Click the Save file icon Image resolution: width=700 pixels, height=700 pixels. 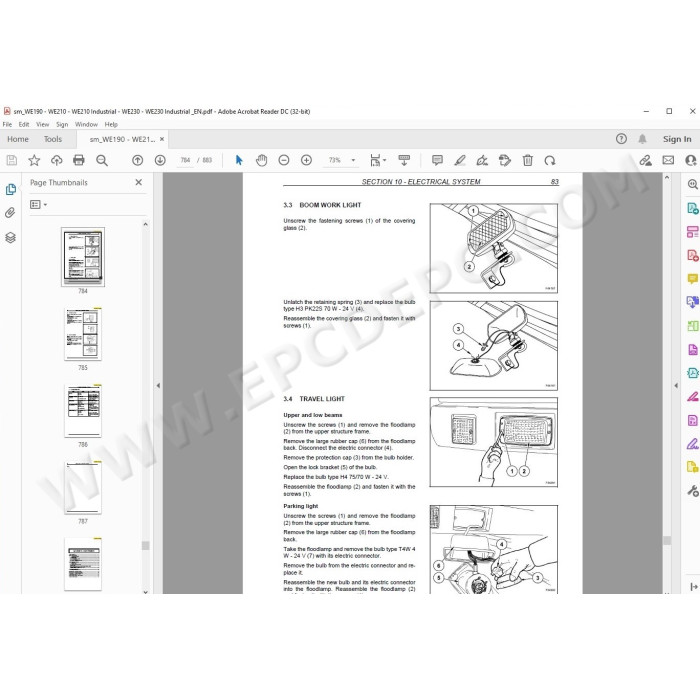(12, 160)
